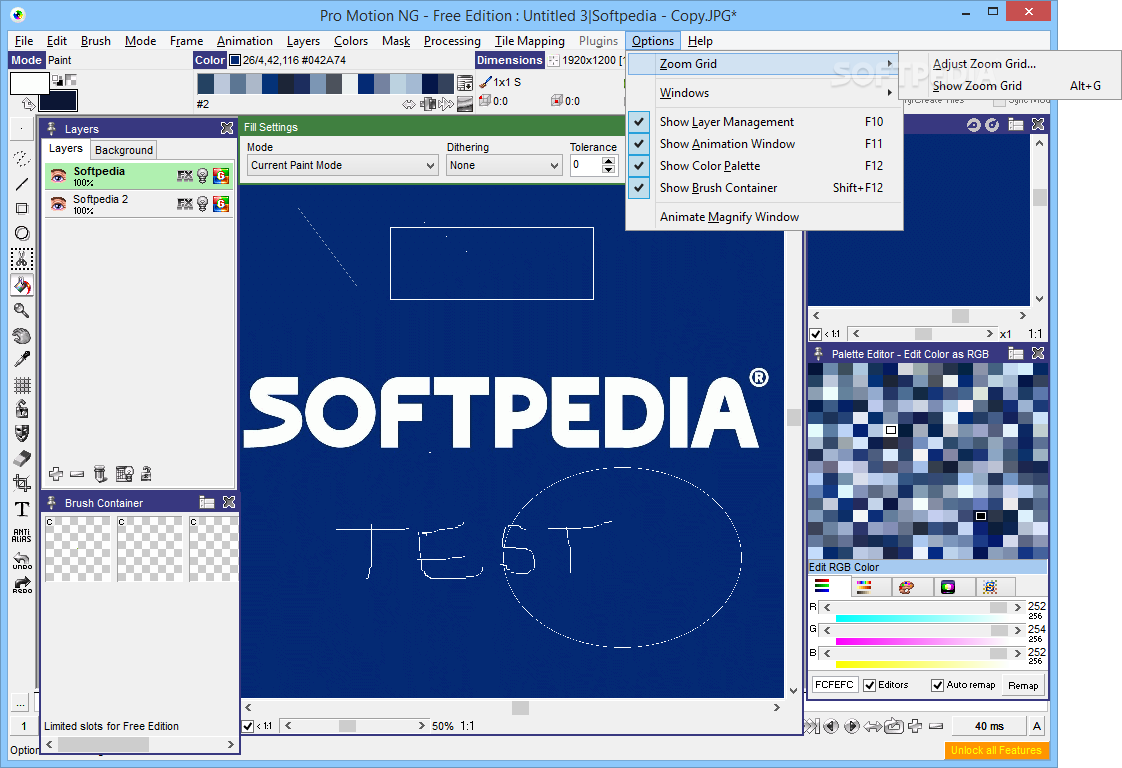Viewport: 1122px width, 768px height.
Task: Add a new layer with plus icon
Action: [x=56, y=473]
